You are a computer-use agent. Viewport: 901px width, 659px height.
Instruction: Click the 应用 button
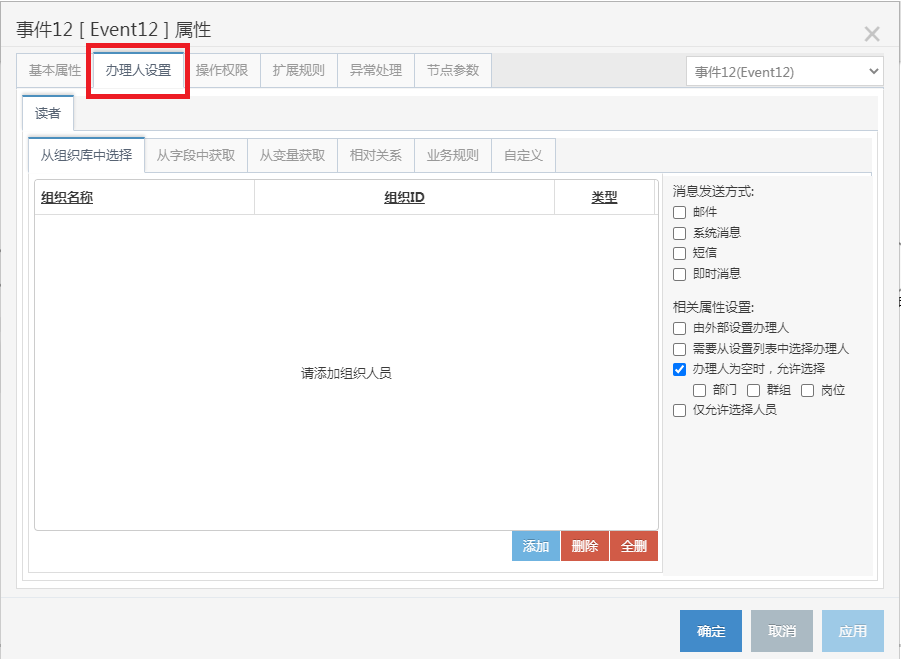coord(853,631)
